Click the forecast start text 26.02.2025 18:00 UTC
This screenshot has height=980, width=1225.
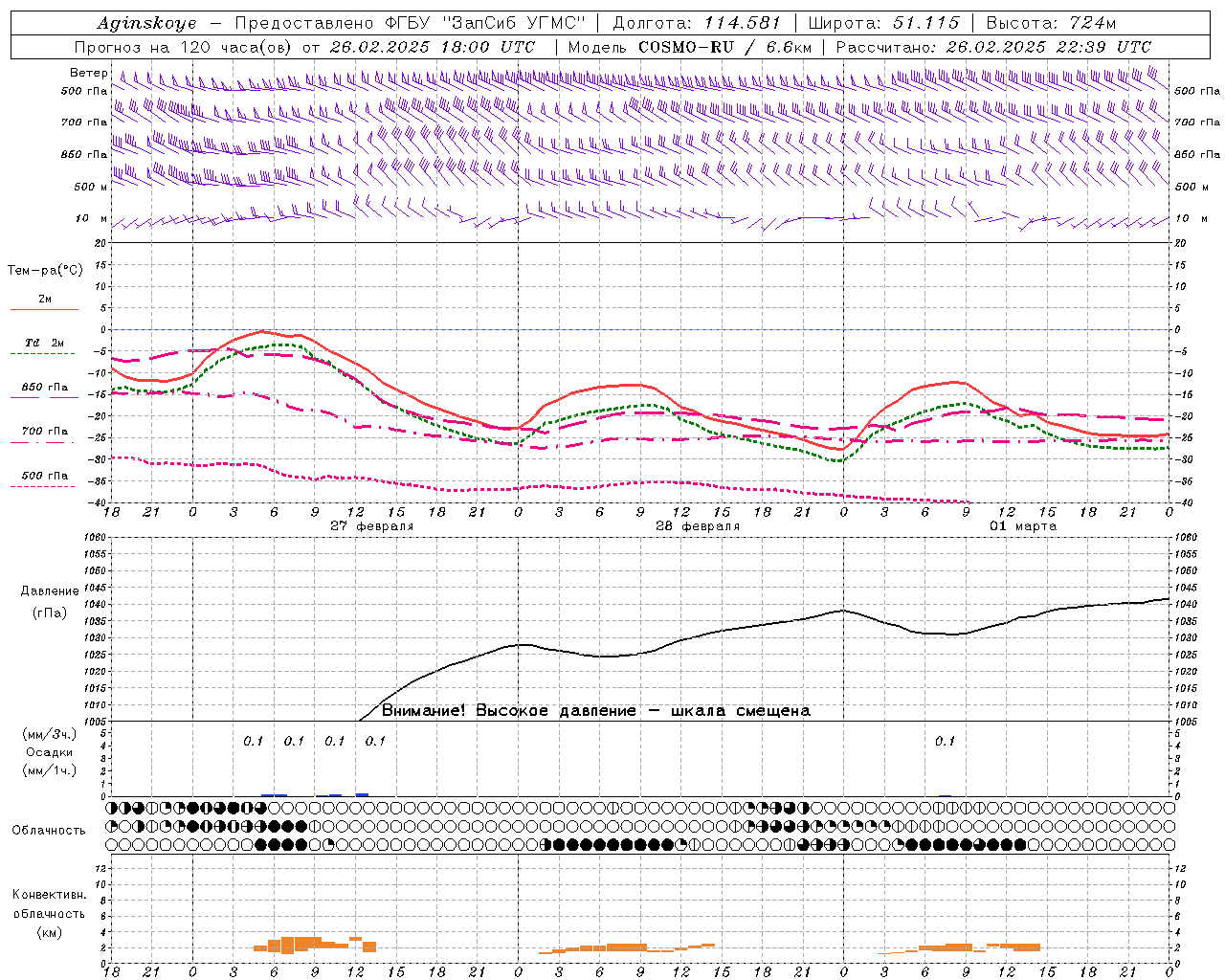click(x=432, y=47)
